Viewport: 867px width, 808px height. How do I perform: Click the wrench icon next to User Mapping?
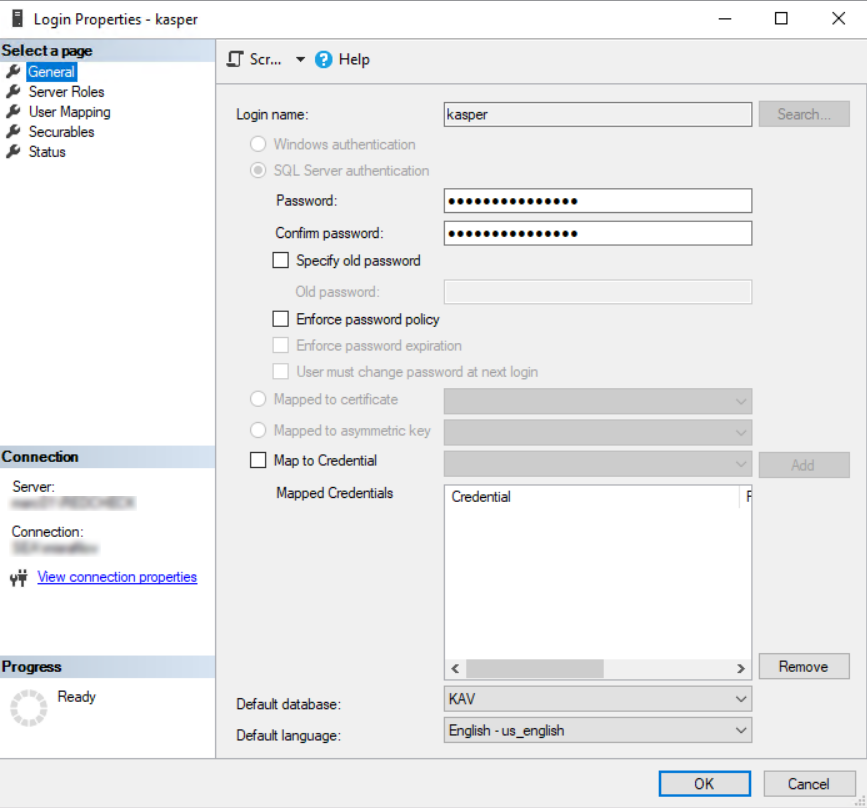[x=12, y=111]
